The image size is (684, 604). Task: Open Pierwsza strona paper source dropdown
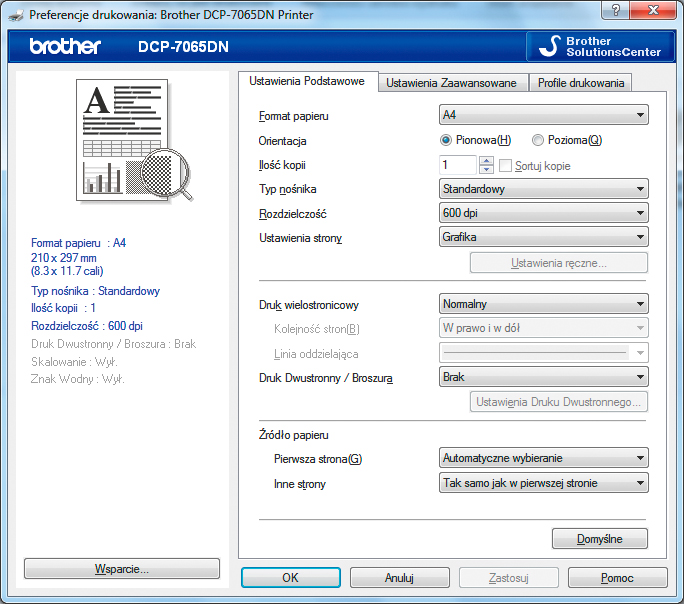tap(544, 458)
